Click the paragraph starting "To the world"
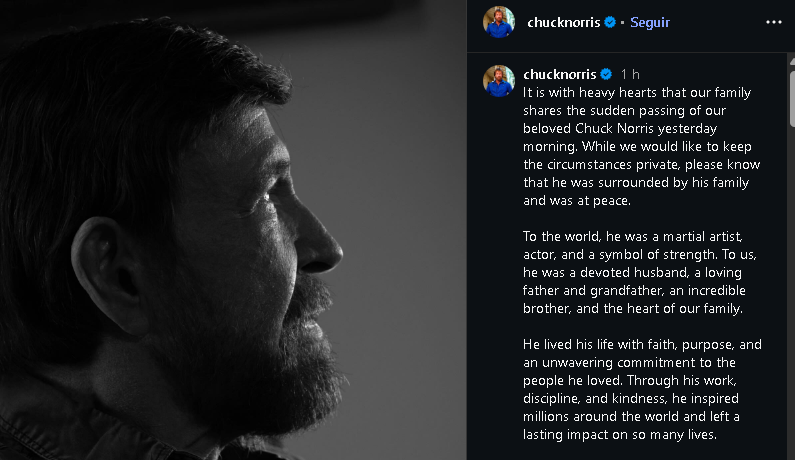 (634, 272)
